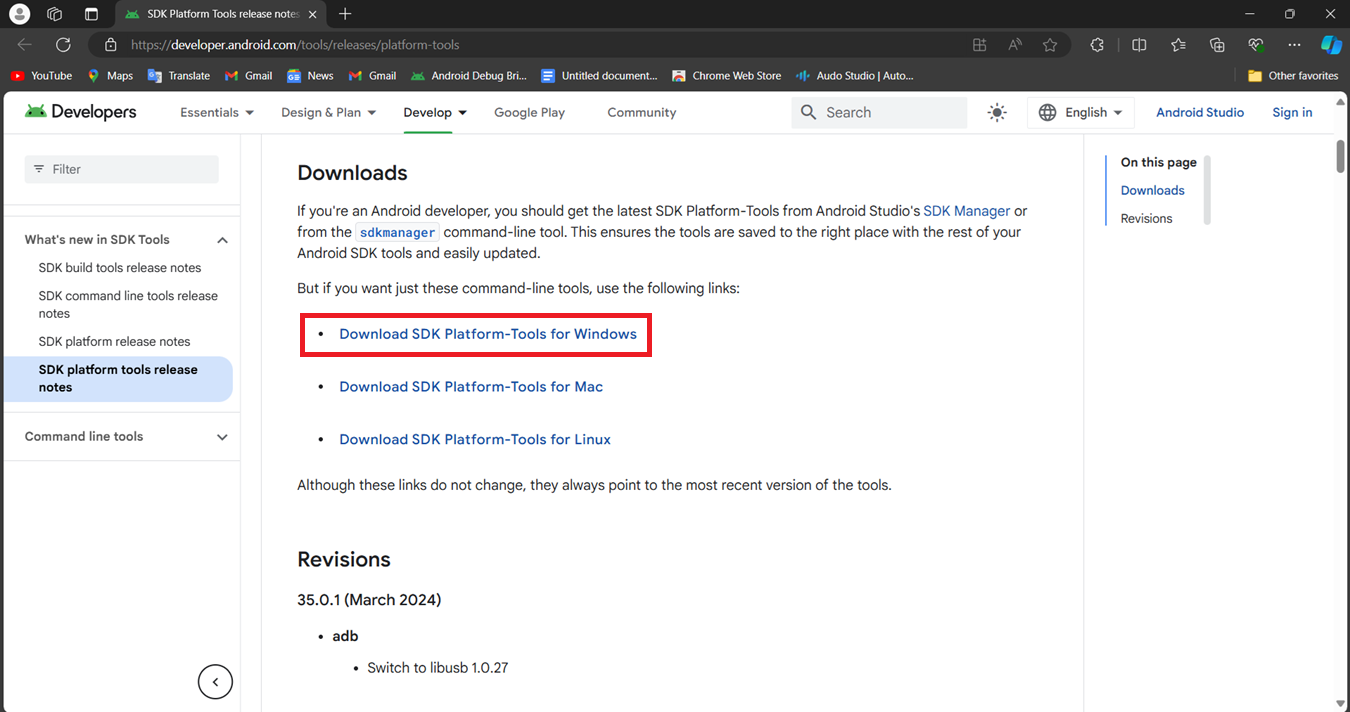1350x712 pixels.
Task: Click the Filter input field
Action: [x=121, y=169]
